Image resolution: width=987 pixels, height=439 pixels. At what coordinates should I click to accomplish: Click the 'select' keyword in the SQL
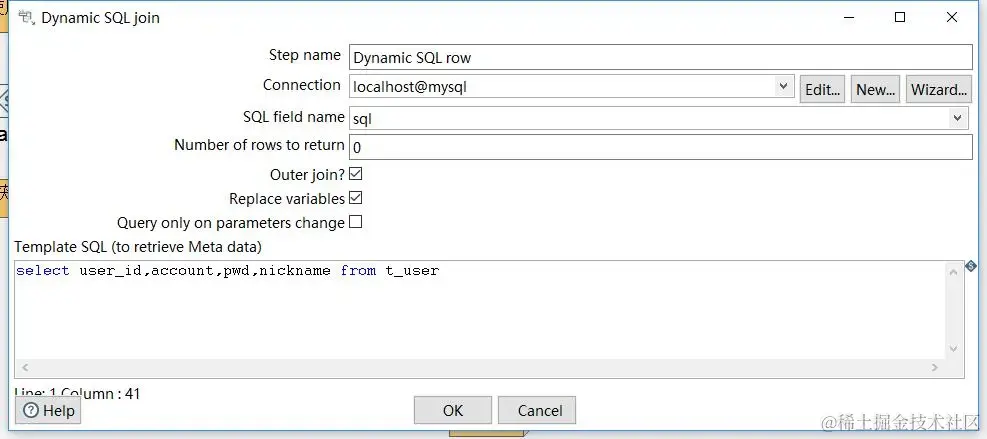(43, 271)
